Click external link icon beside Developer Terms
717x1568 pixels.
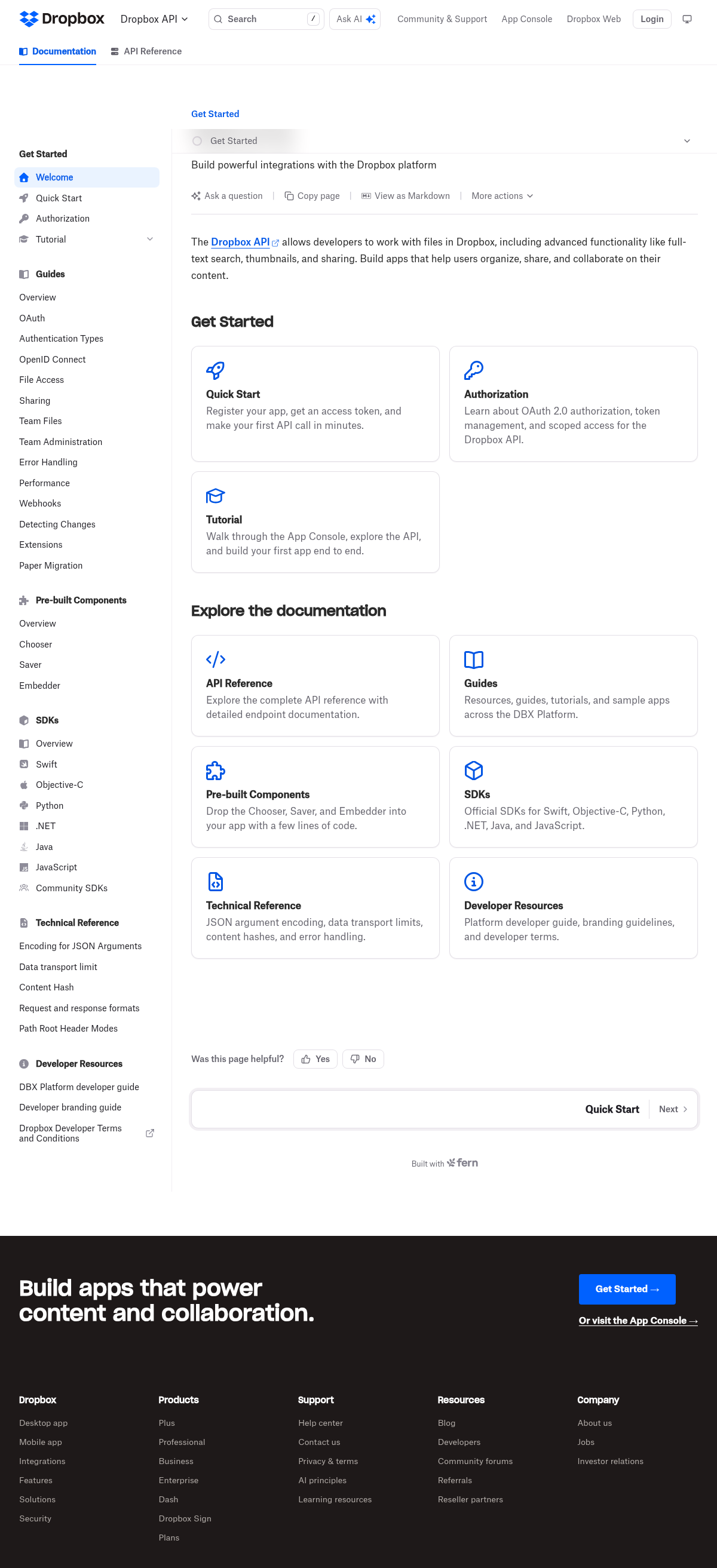point(150,1133)
